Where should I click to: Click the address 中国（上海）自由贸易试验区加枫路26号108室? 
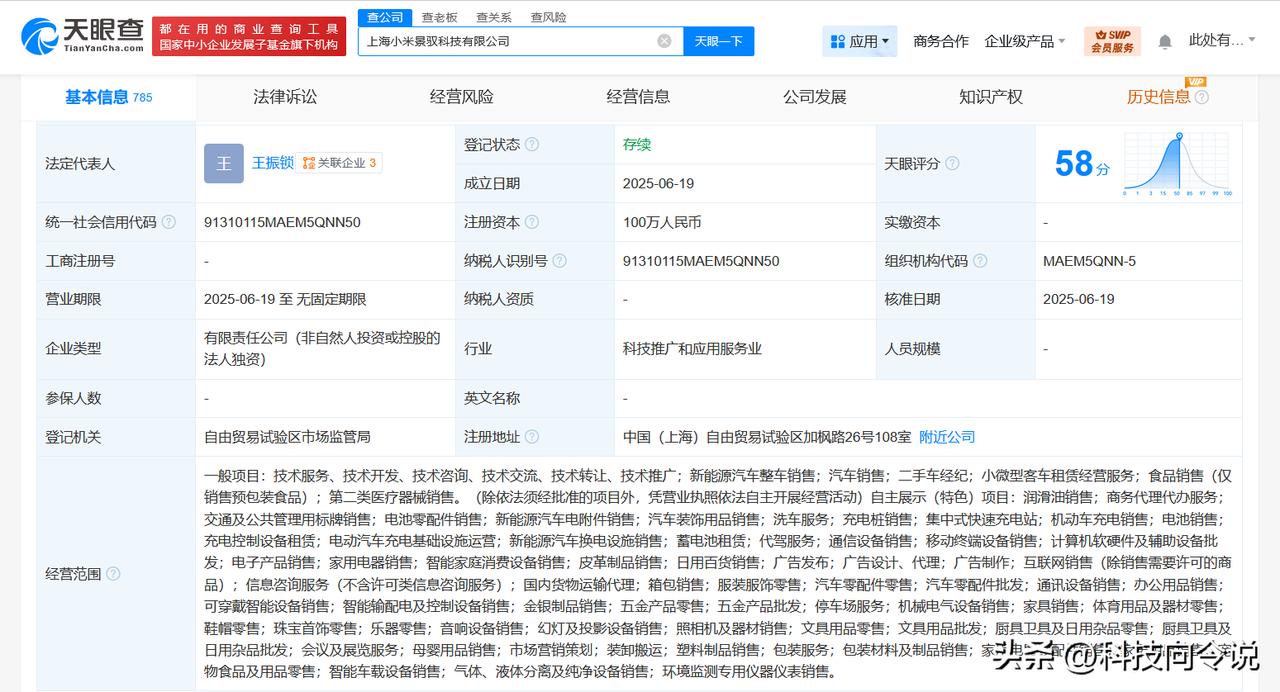click(767, 437)
